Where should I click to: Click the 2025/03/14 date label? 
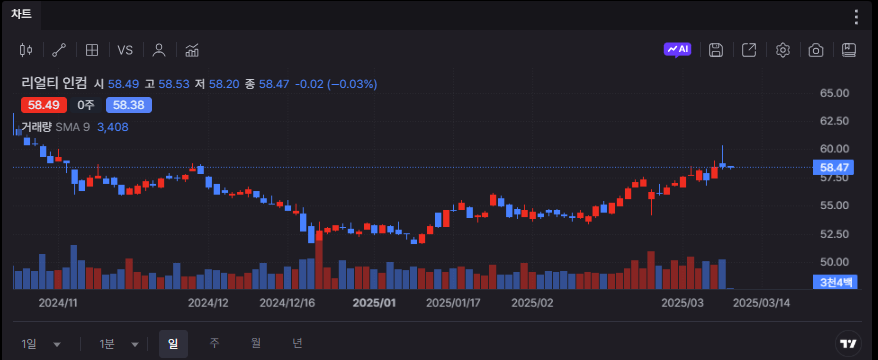pos(762,303)
